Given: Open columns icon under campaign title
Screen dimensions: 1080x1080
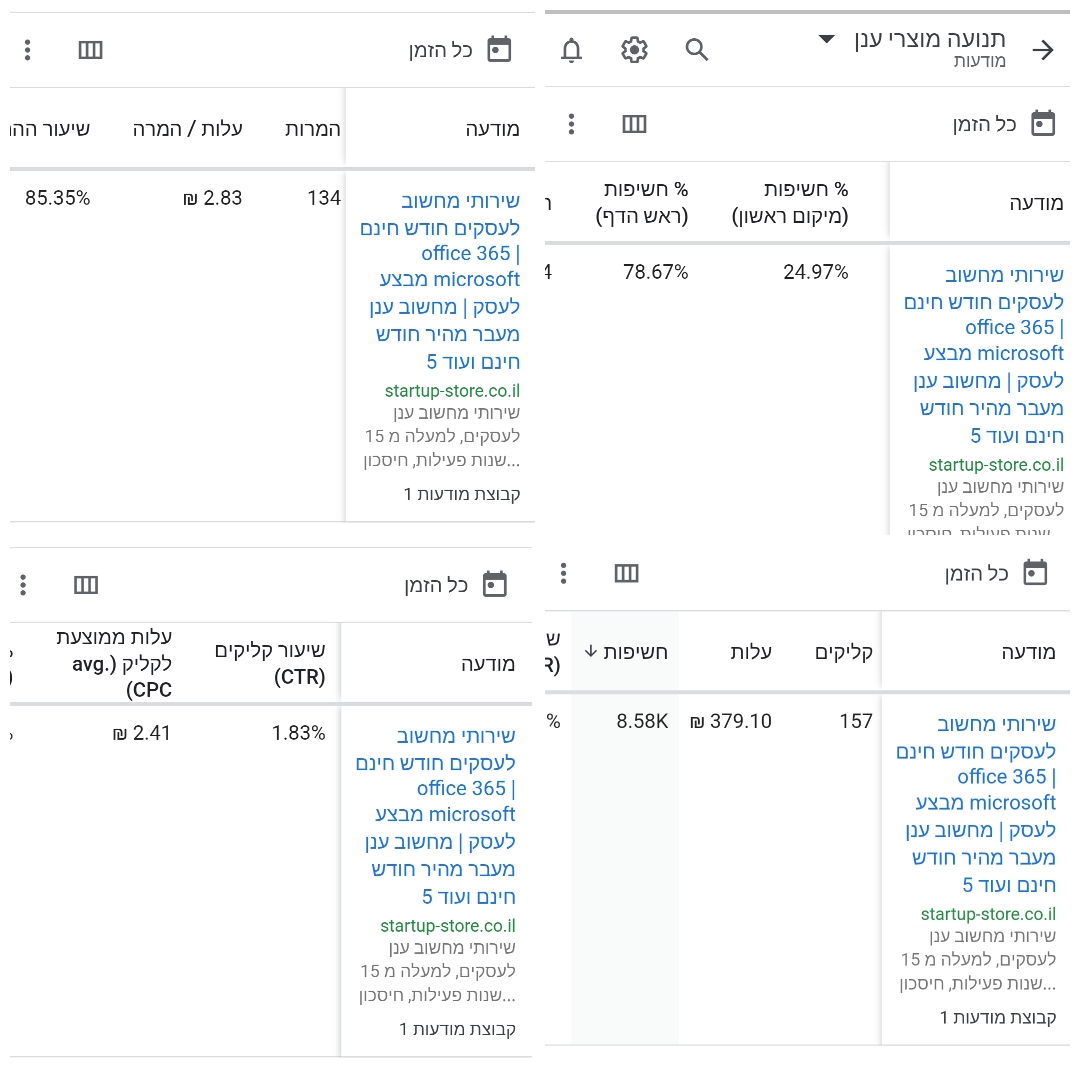Looking at the screenshot, I should (634, 124).
